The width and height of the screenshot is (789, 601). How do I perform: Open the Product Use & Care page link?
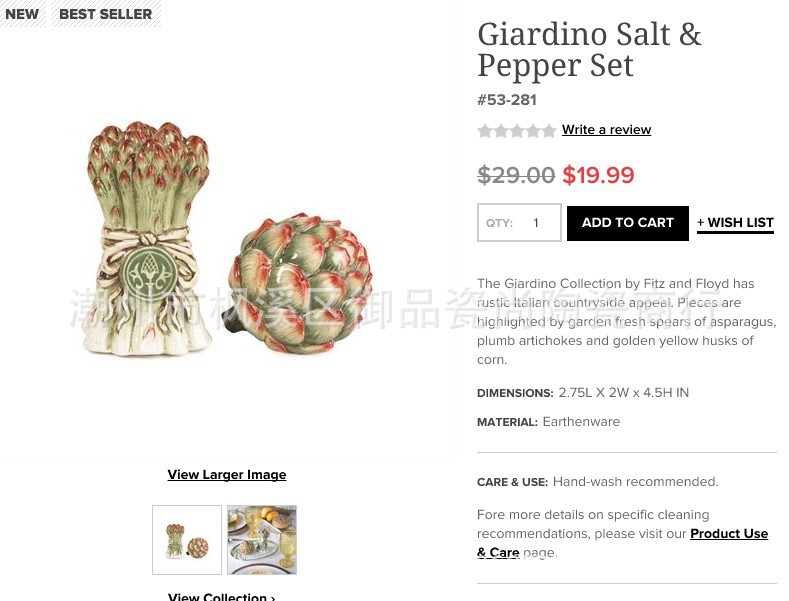coord(728,534)
